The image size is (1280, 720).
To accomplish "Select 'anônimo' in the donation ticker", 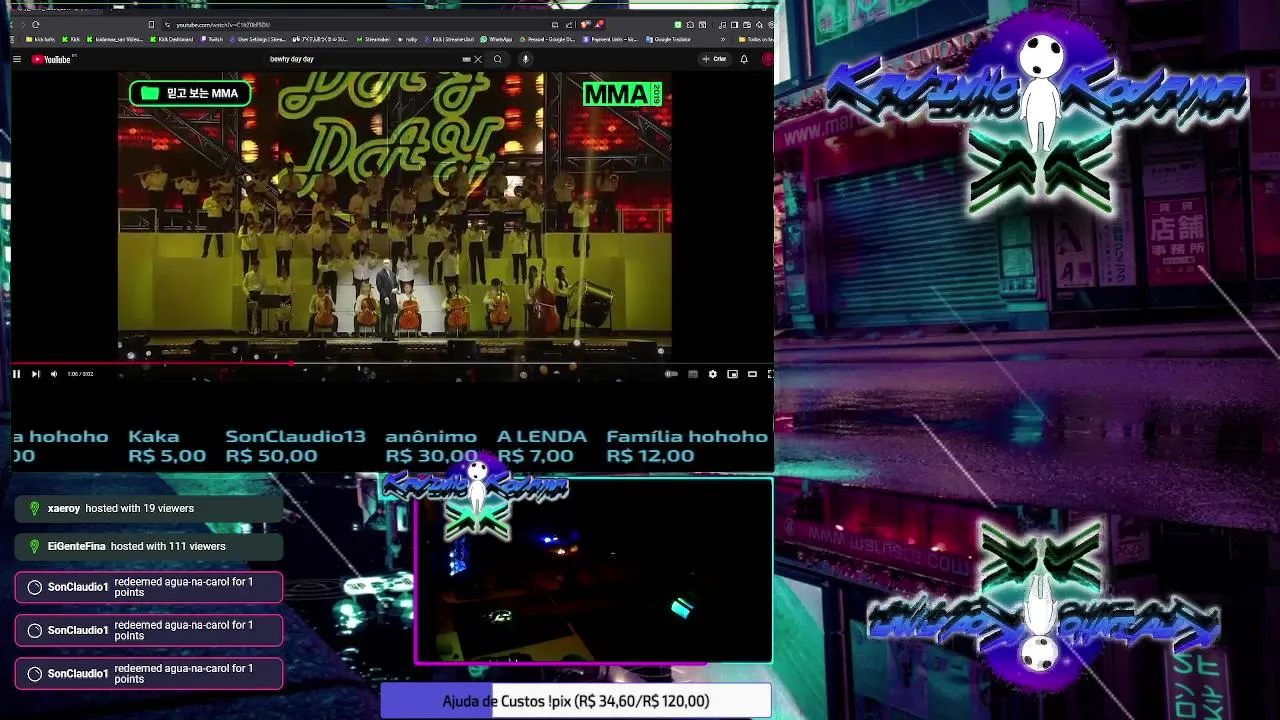I will click(x=431, y=437).
